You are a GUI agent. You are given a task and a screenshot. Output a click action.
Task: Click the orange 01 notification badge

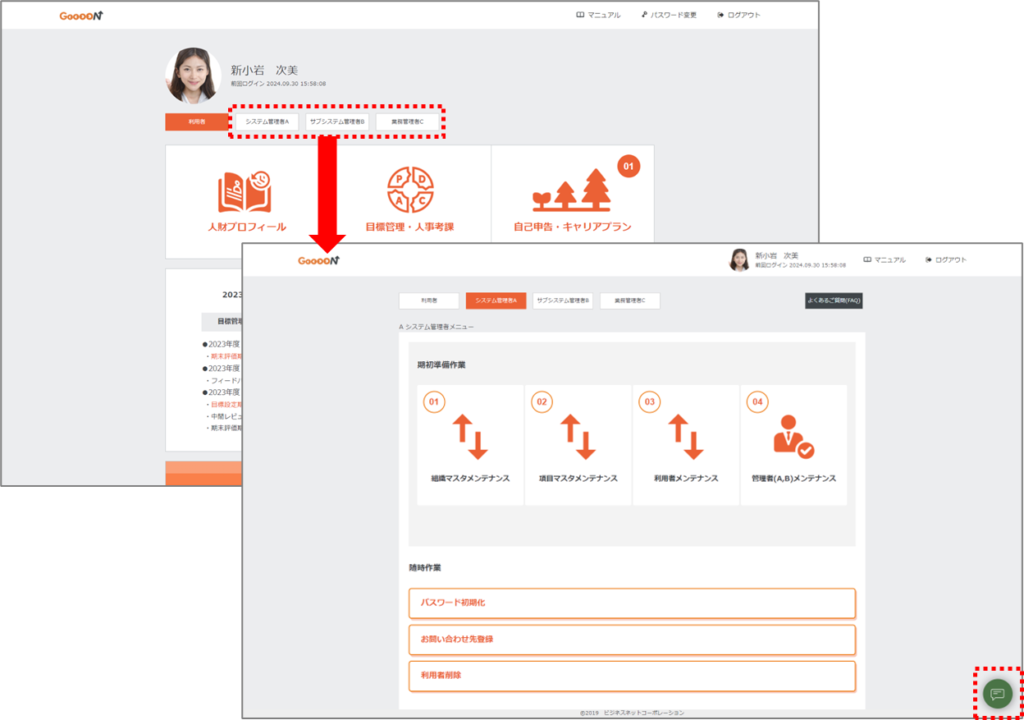pyautogui.click(x=628, y=166)
